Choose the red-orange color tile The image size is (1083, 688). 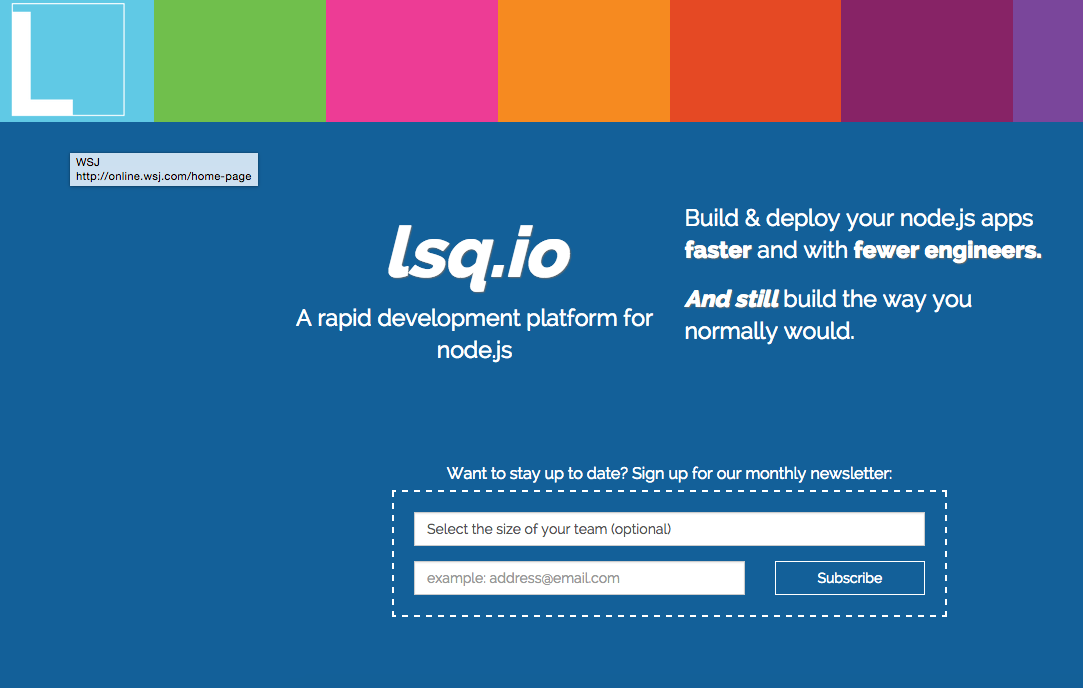755,60
